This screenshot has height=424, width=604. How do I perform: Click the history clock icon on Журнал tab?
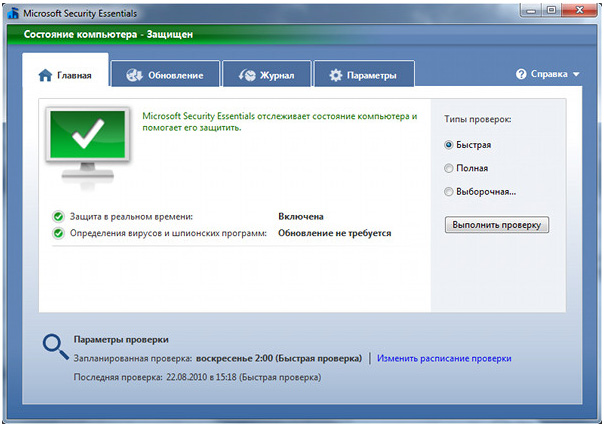[x=247, y=75]
